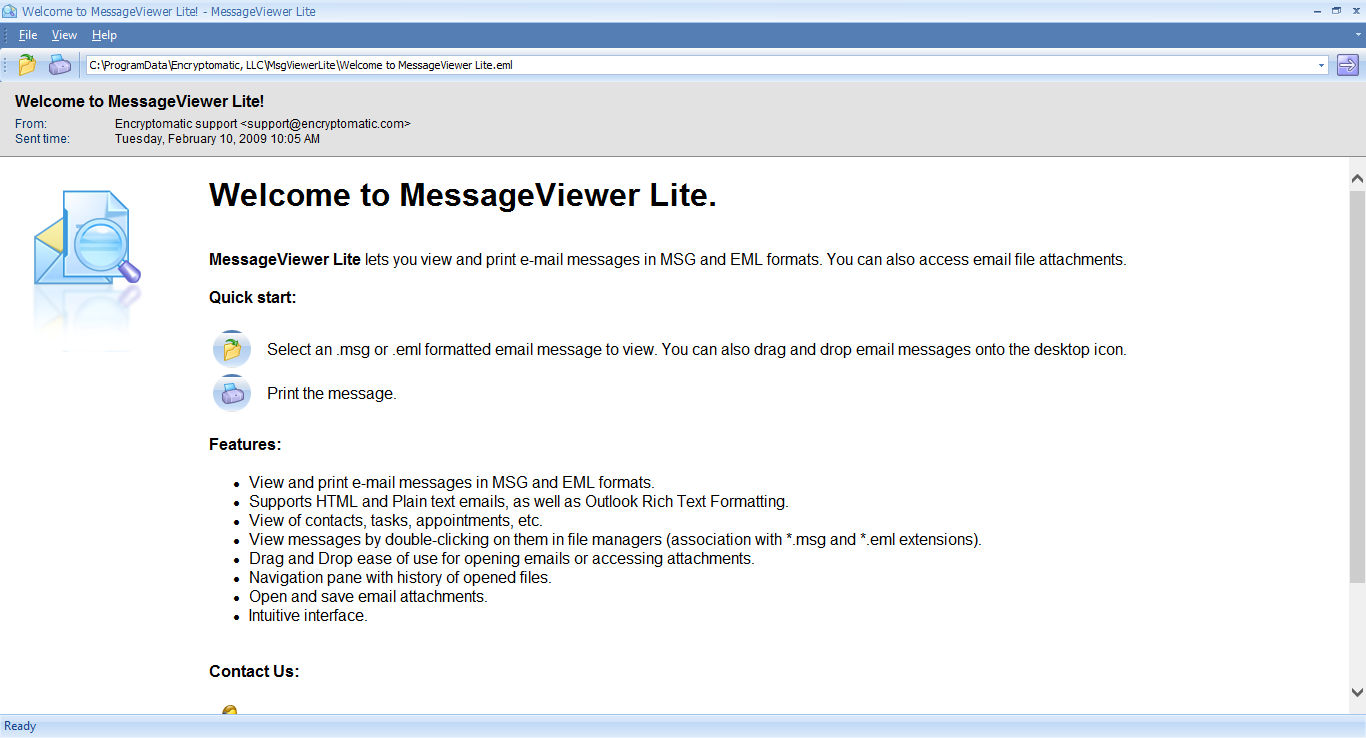Screen dimensions: 1366x738
Task: Click the text 'Print the message.'
Action: [x=332, y=394]
